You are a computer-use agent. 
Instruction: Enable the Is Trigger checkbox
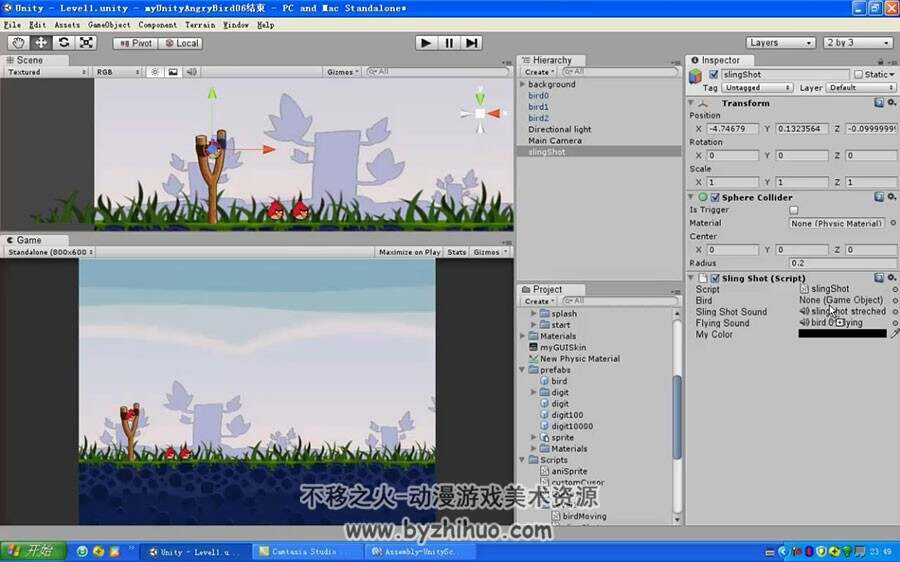coord(793,210)
